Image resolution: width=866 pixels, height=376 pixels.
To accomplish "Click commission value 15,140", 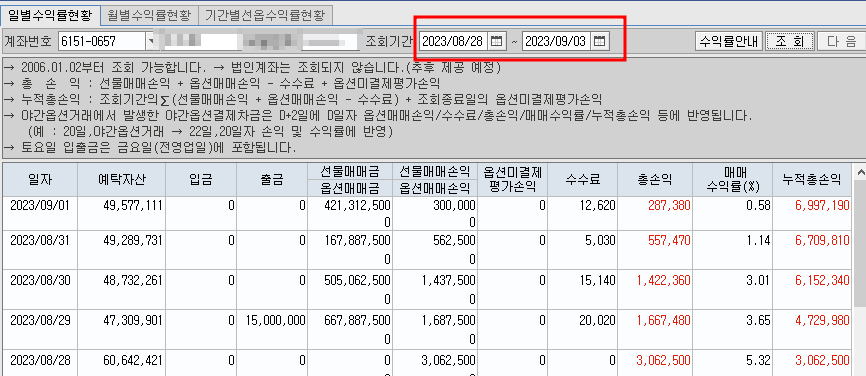I will (x=598, y=280).
